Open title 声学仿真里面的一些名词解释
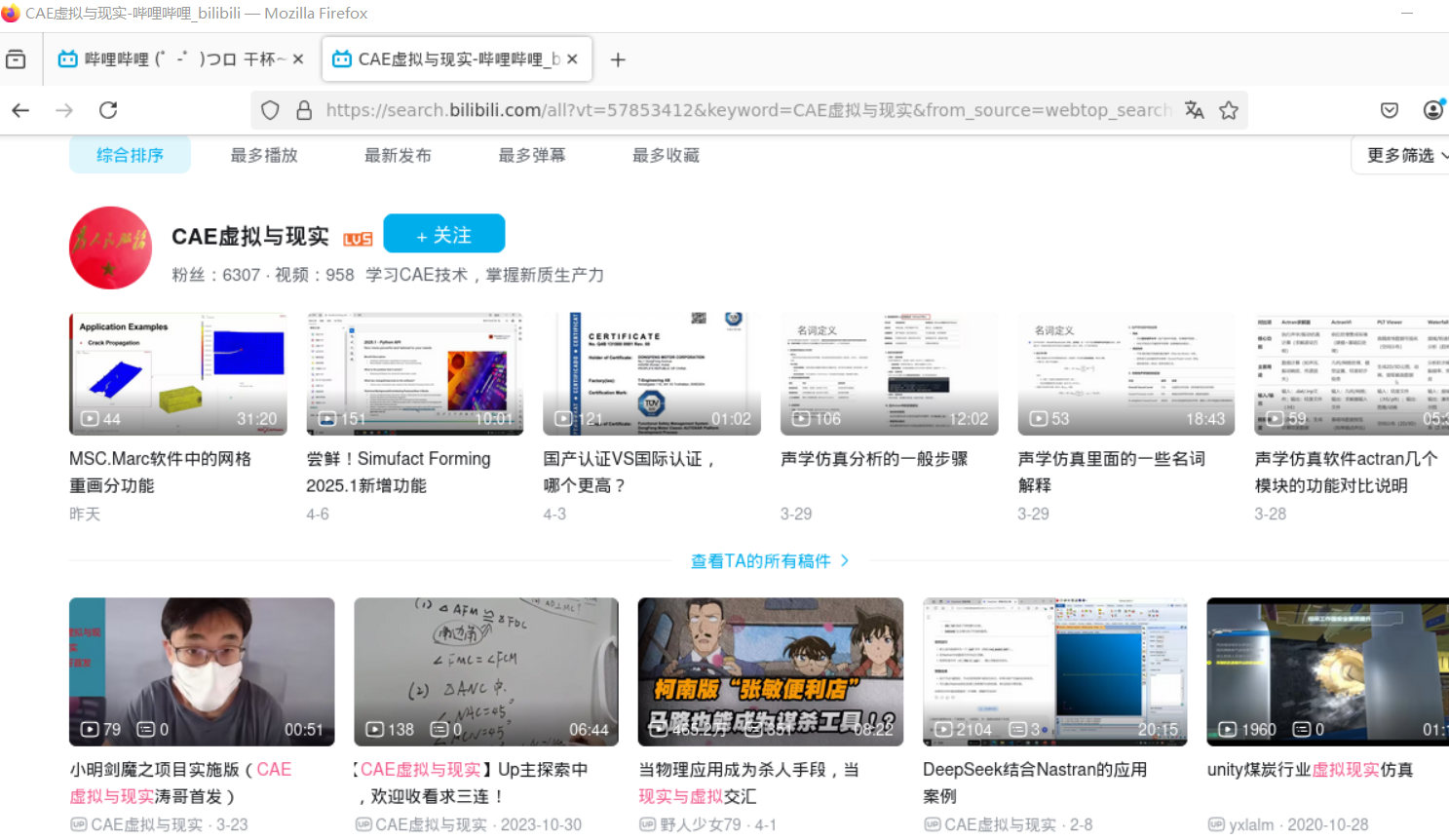Screen dimensions: 1449x840 coord(1111,472)
